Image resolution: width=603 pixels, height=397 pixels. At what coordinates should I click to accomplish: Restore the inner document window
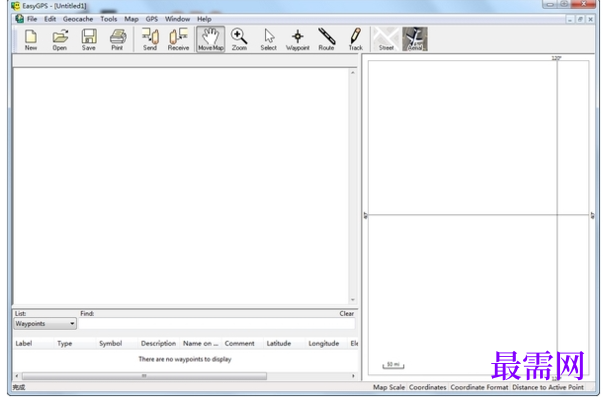580,19
